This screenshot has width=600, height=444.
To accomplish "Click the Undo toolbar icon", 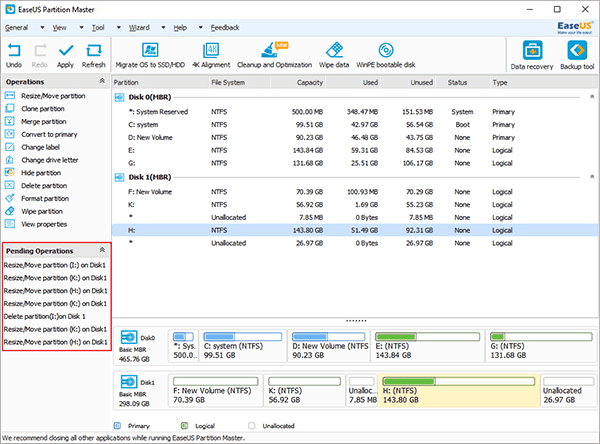I will 14,56.
